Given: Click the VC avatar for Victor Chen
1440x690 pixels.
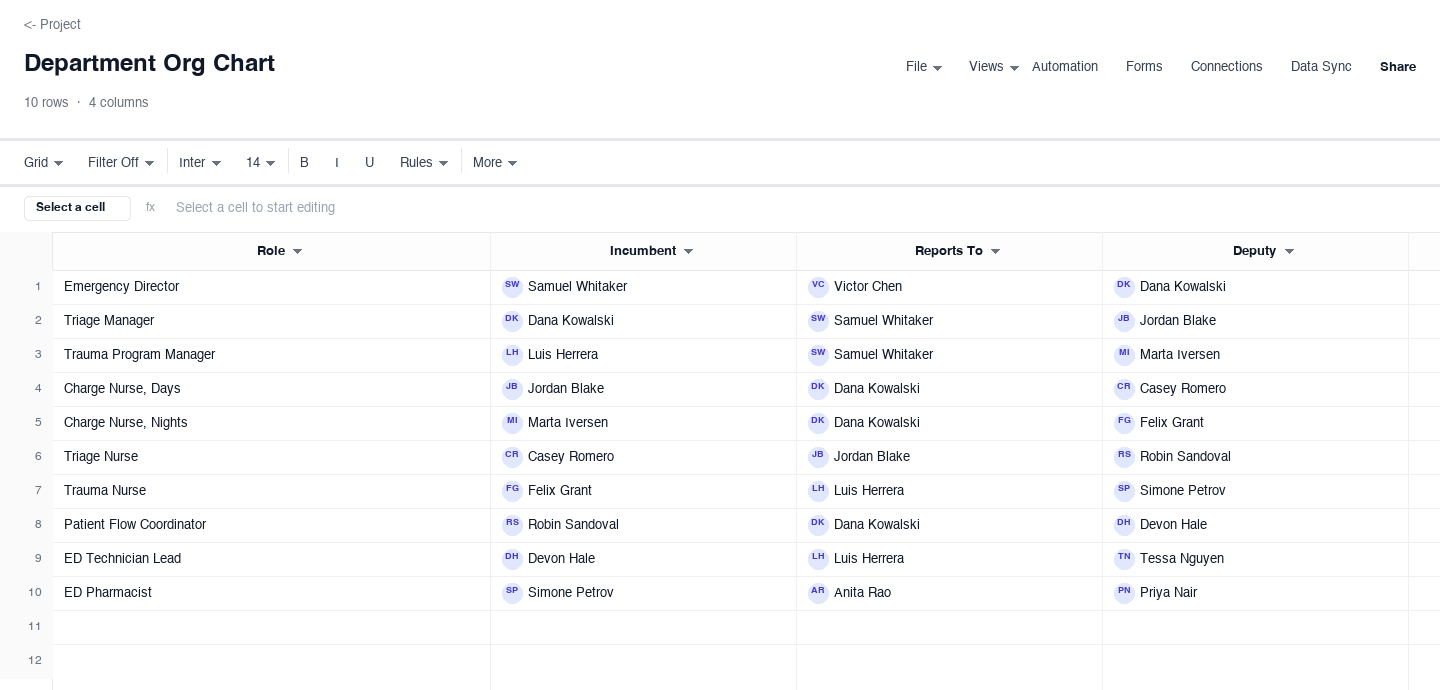Looking at the screenshot, I should (818, 287).
